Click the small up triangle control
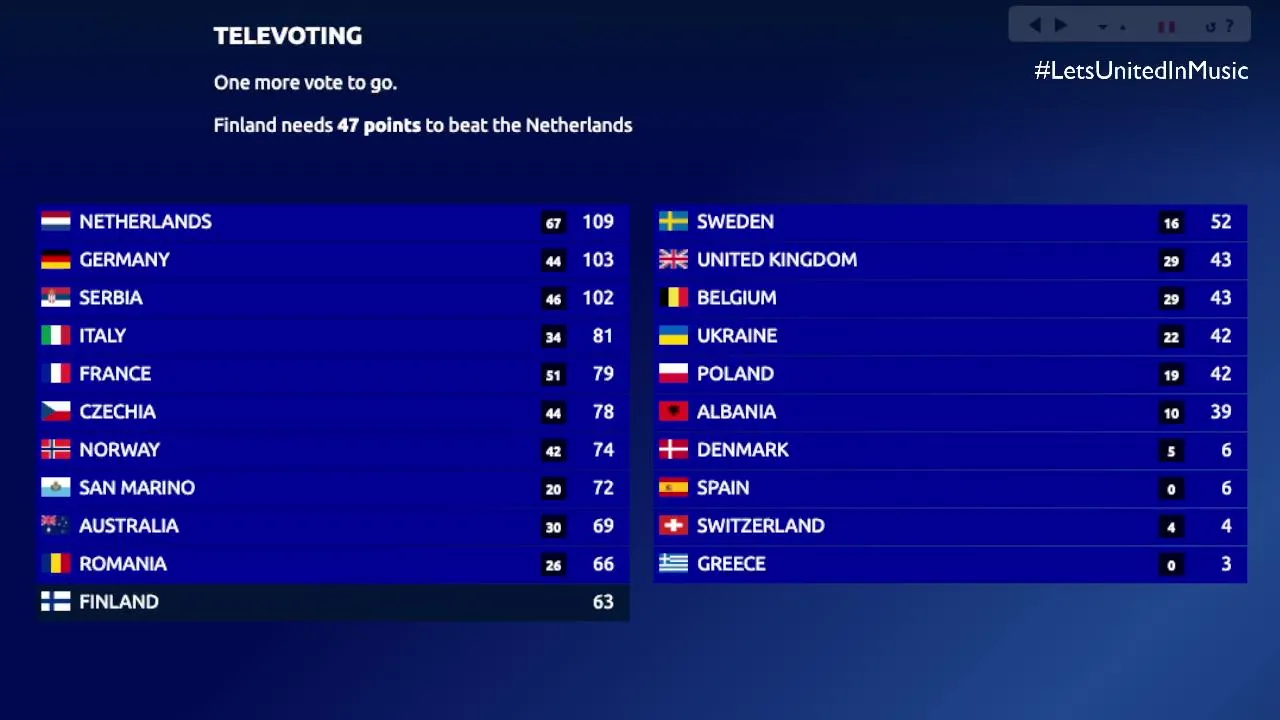The height and width of the screenshot is (720, 1280). pos(1123,28)
